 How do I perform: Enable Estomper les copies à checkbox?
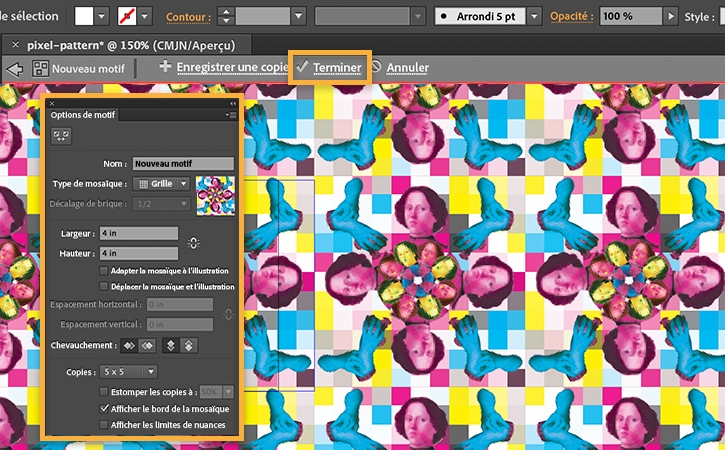coord(104,392)
